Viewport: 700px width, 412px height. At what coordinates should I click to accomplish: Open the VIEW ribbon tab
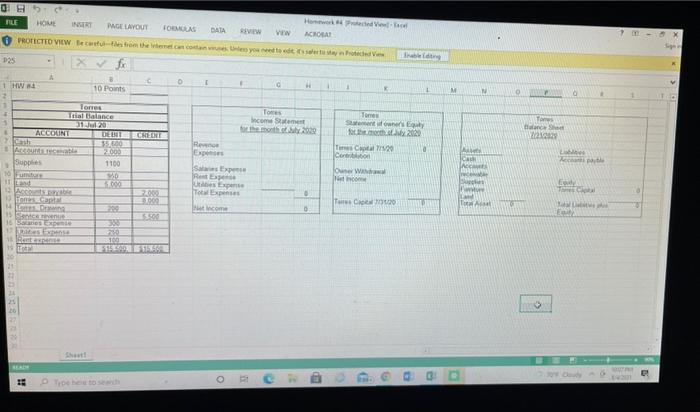[283, 33]
